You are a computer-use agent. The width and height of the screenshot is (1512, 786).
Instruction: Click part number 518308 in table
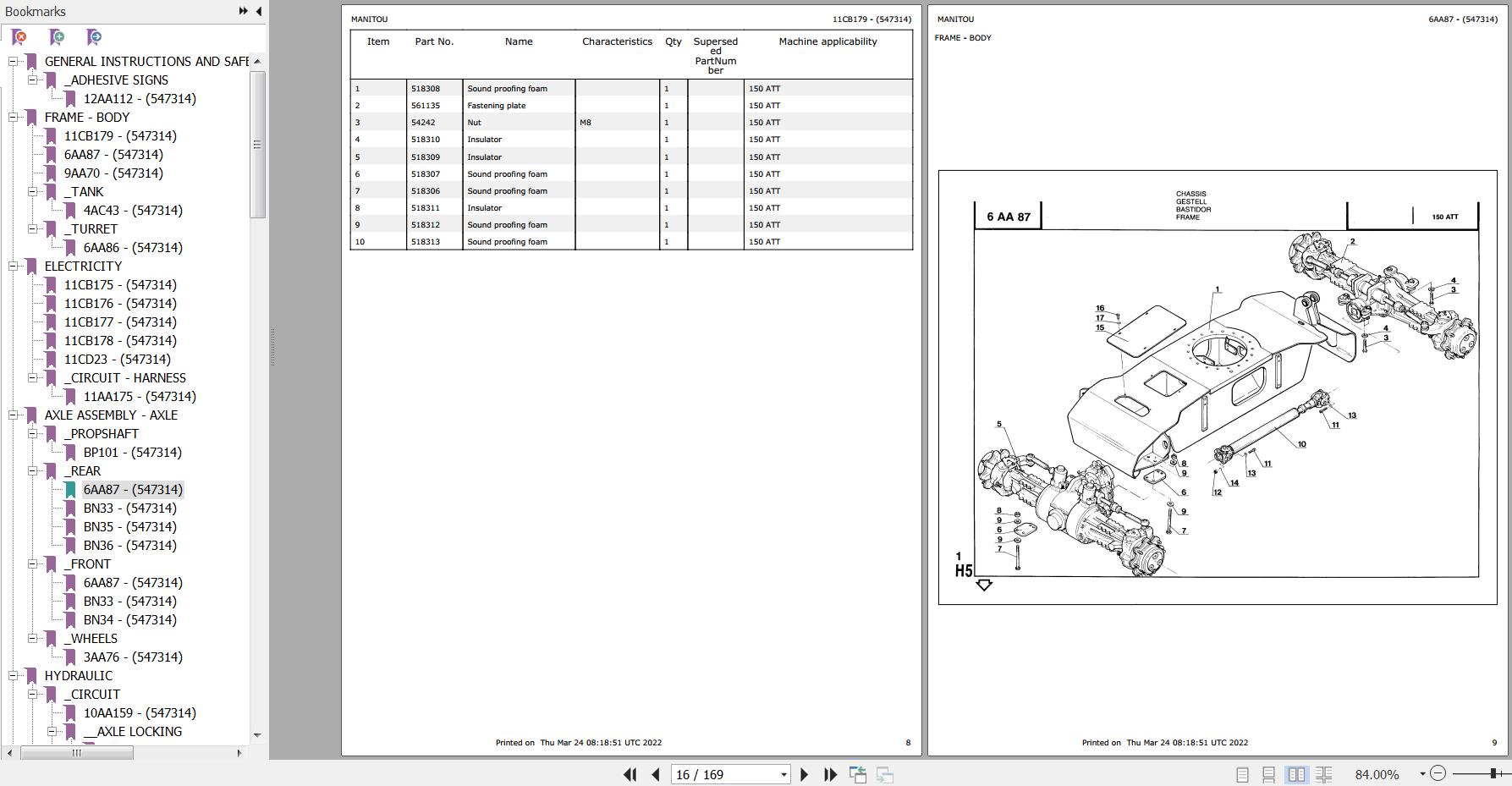pyautogui.click(x=426, y=88)
